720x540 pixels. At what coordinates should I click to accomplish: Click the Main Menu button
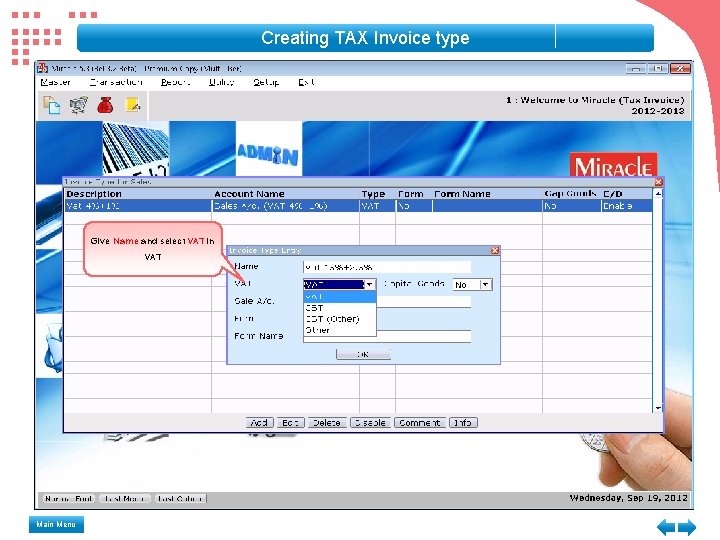pos(56,524)
